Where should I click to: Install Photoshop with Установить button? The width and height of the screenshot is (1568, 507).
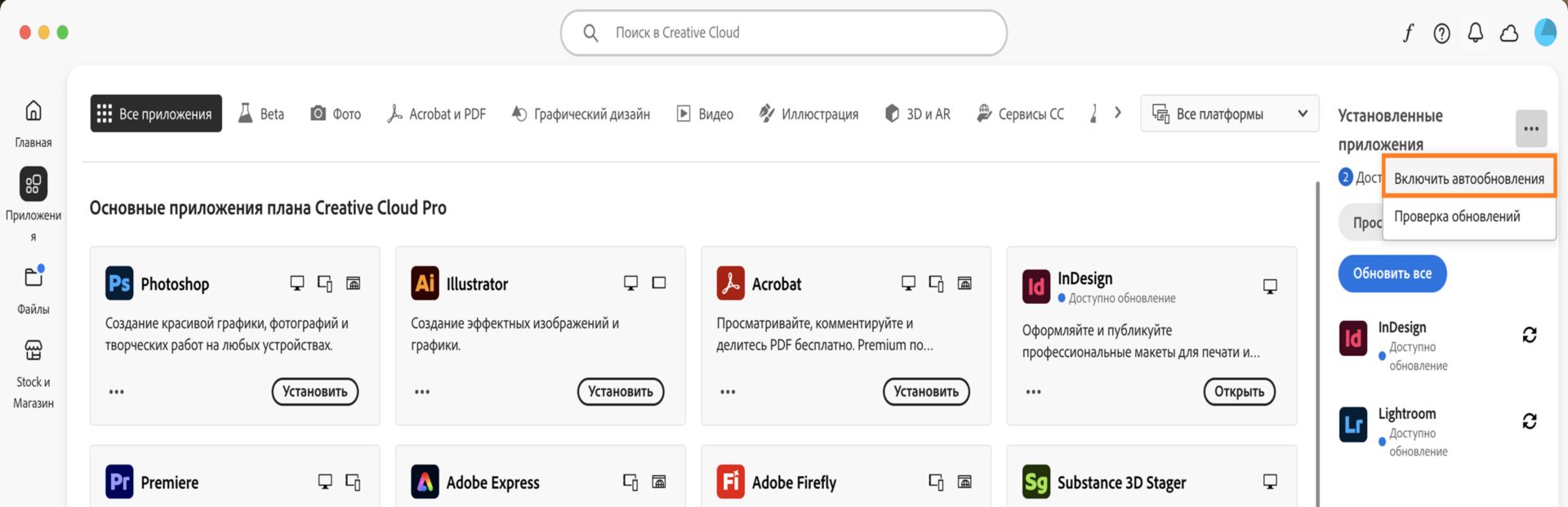[x=315, y=392]
